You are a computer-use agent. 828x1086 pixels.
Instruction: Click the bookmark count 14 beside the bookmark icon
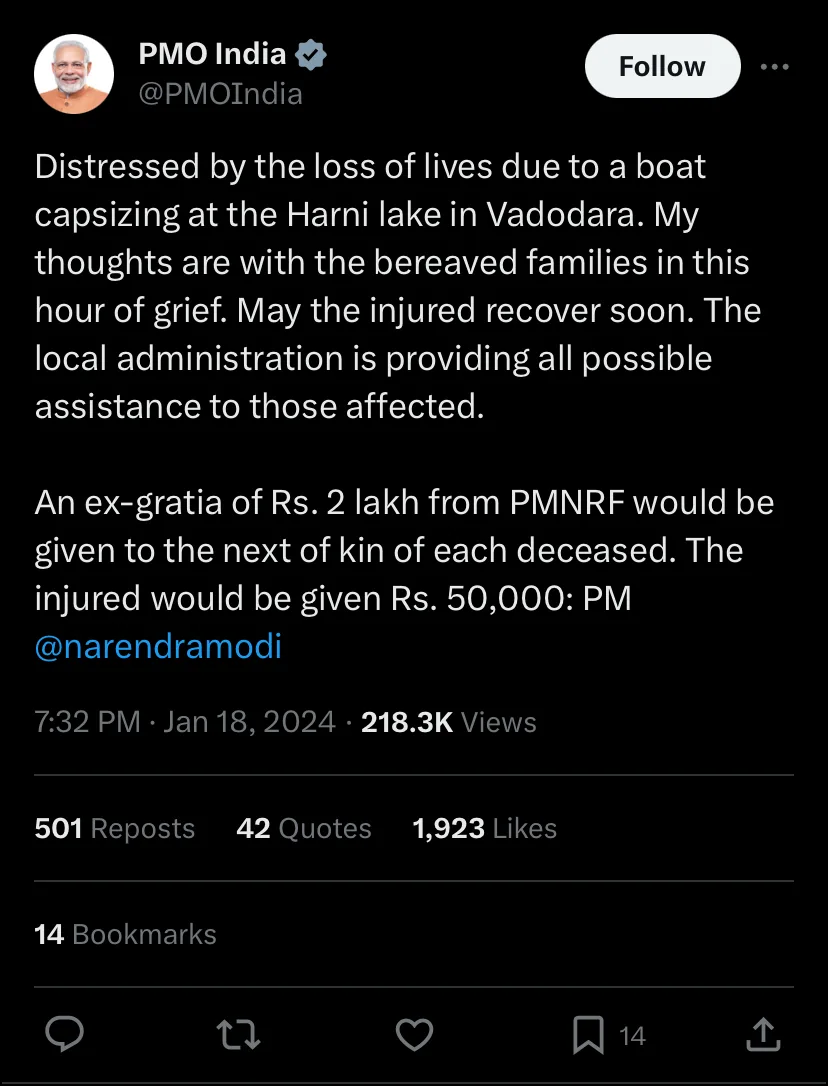(x=632, y=1036)
